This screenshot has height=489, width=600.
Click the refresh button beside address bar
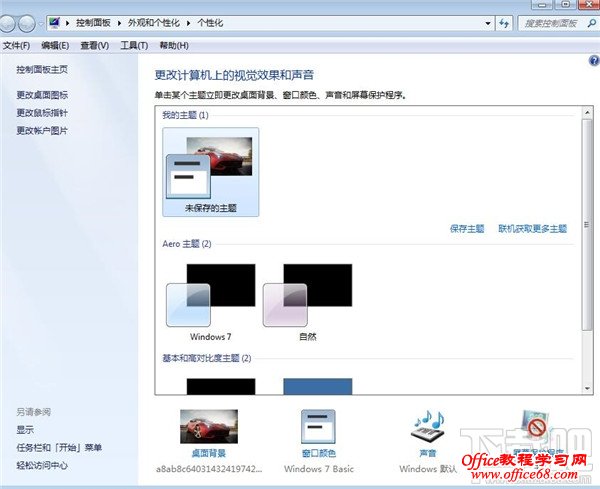[x=504, y=23]
